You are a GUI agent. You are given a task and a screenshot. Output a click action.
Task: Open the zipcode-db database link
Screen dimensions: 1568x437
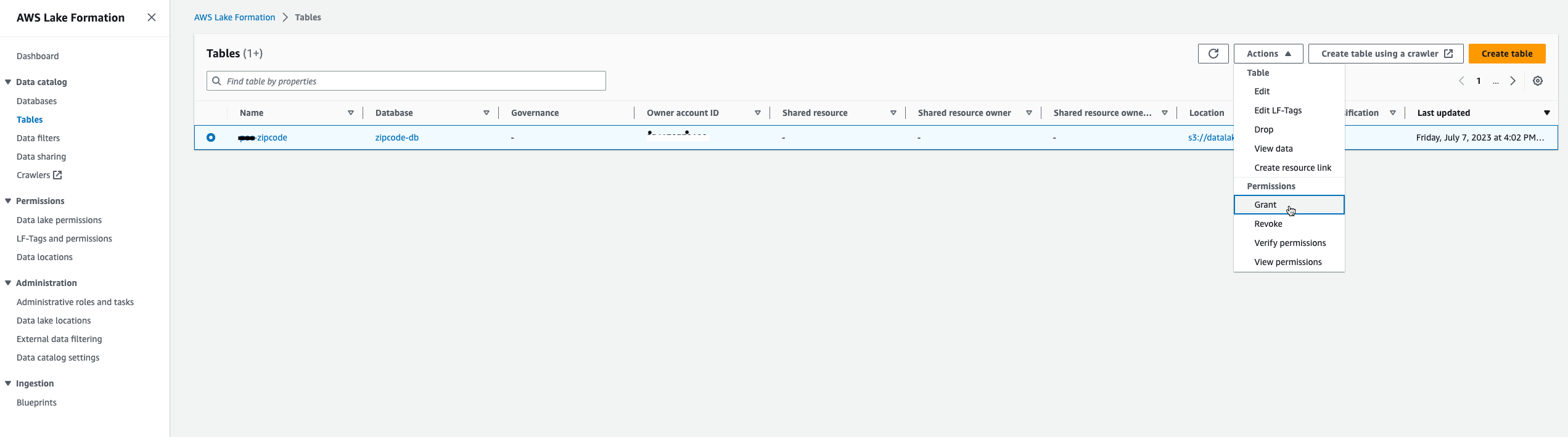(x=396, y=137)
